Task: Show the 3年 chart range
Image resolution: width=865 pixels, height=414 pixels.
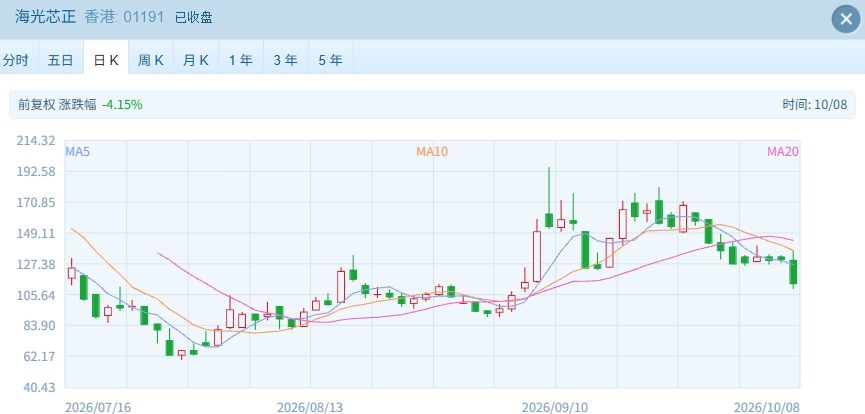Action: pos(286,60)
